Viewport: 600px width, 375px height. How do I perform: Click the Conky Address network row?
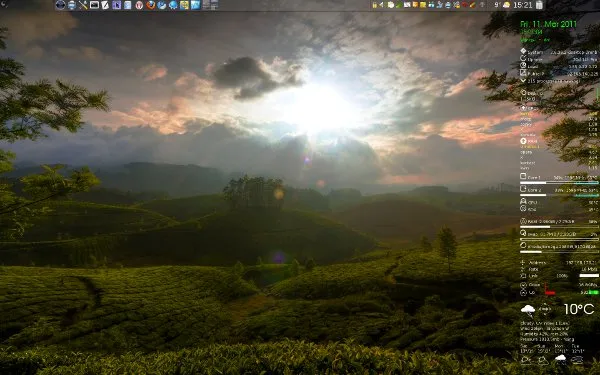click(559, 262)
